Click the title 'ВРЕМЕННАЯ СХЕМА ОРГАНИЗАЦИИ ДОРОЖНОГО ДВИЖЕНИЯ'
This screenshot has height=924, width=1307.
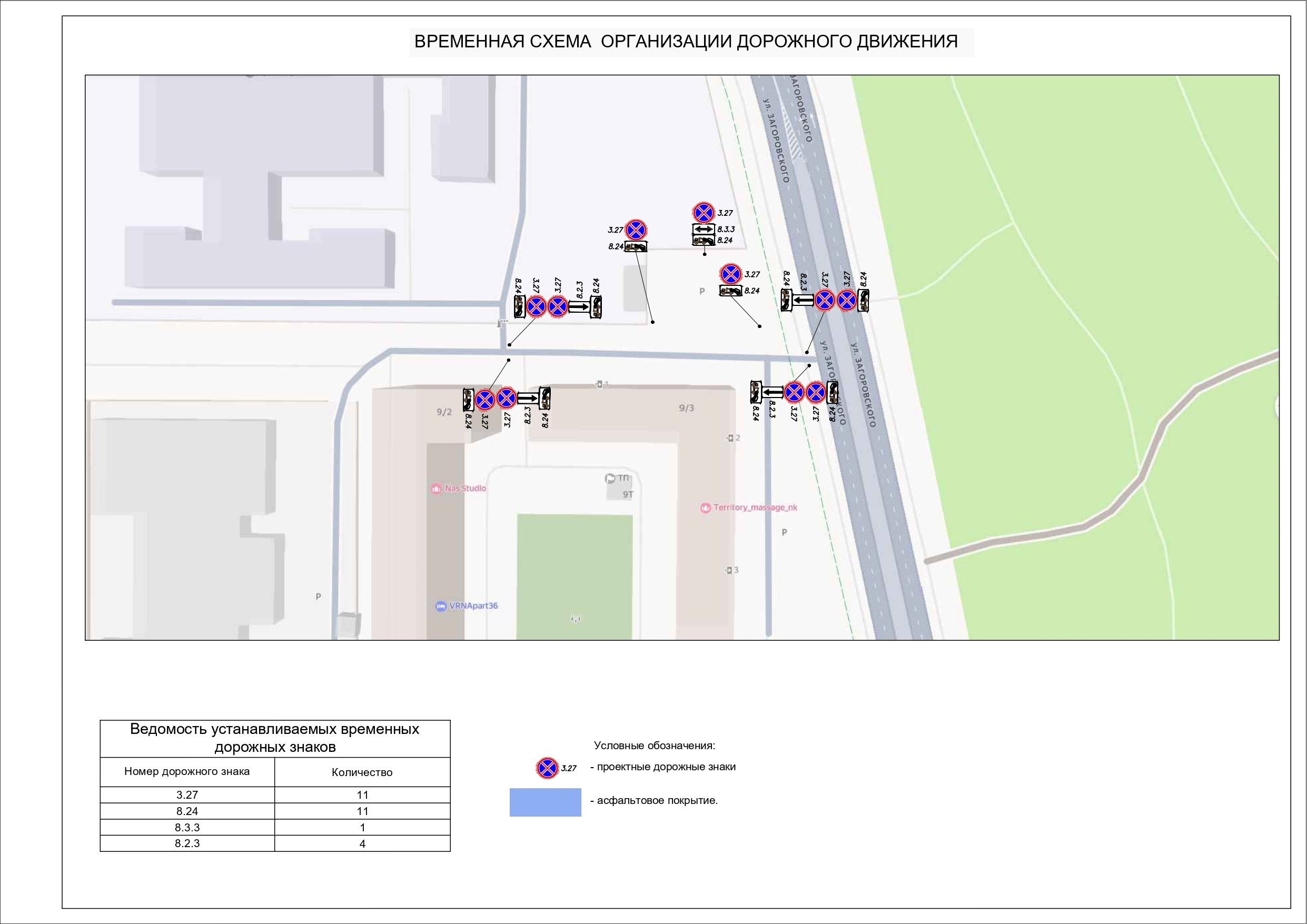point(686,42)
